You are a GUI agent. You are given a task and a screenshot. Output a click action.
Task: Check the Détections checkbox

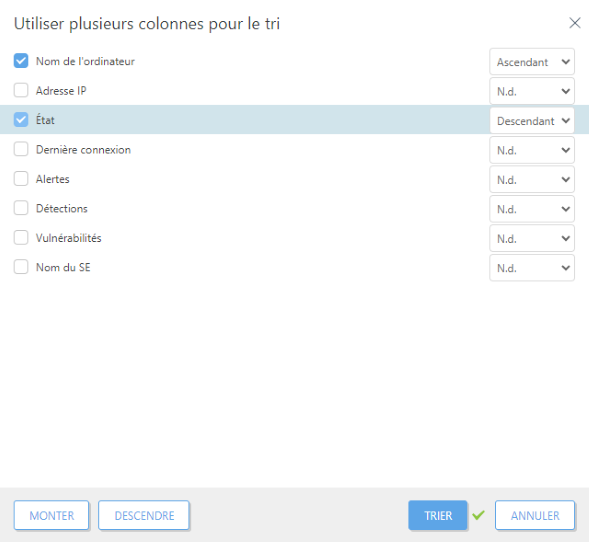21,208
